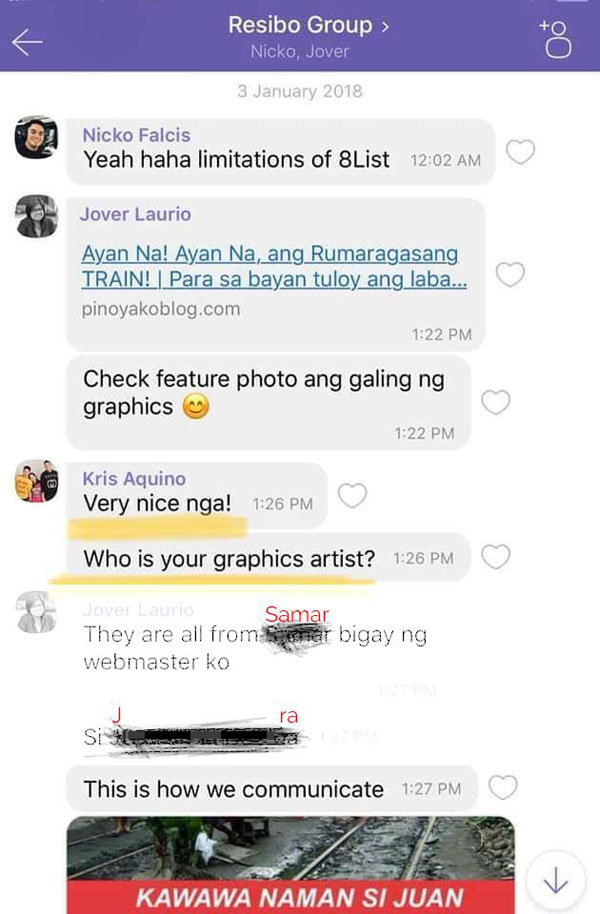This screenshot has height=914, width=600.
Task: Tap the Nicko Falcis sender name
Action: tap(136, 135)
